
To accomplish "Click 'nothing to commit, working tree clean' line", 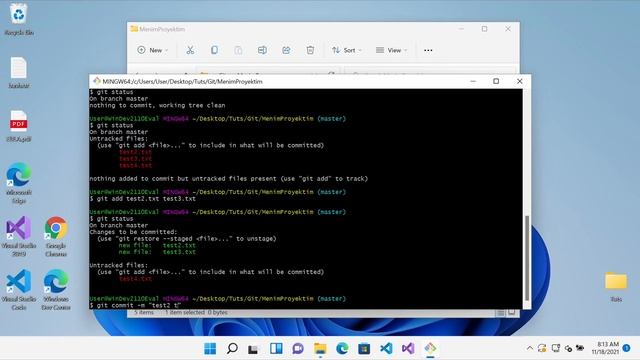I will [x=157, y=105].
